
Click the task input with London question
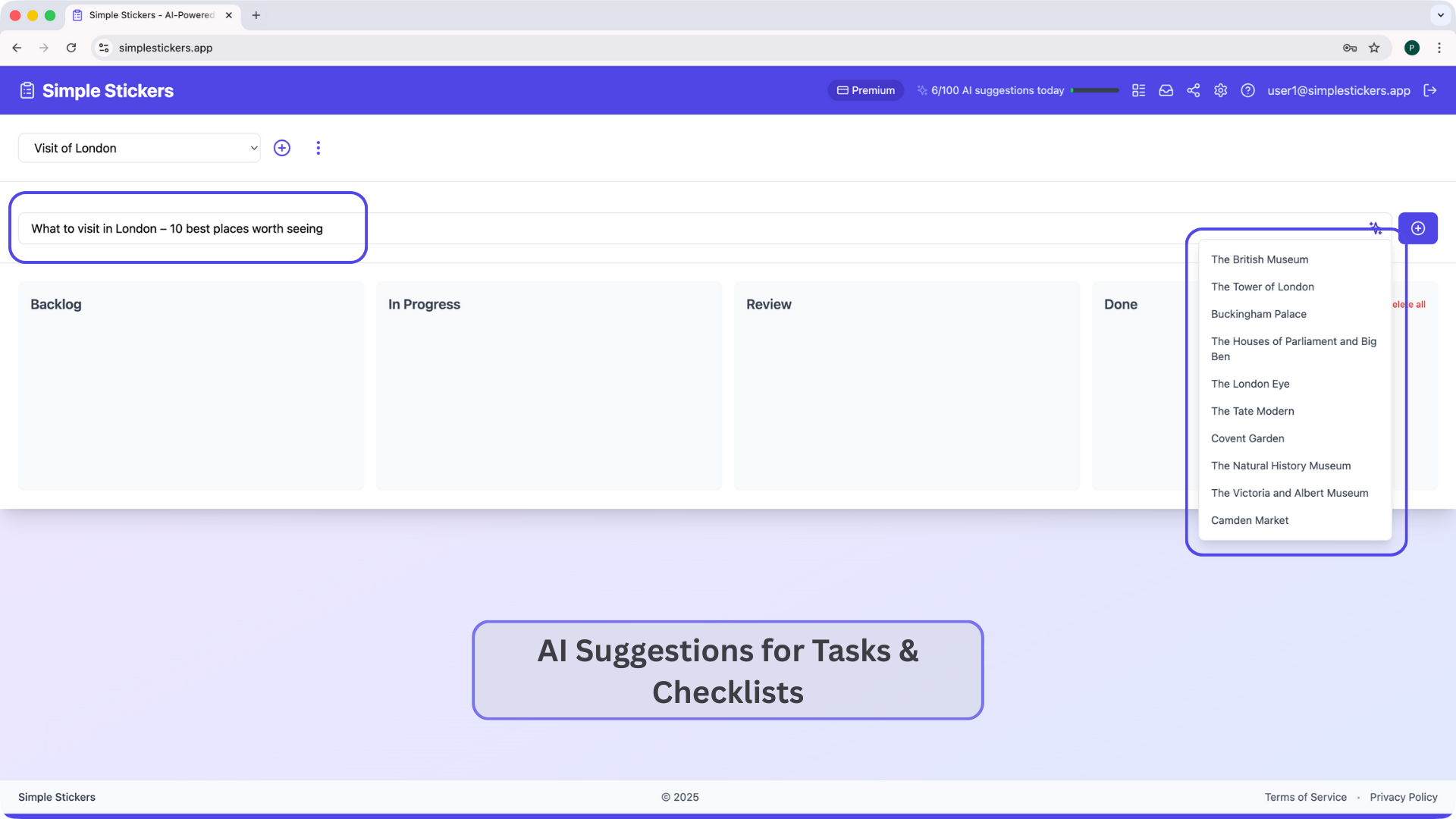(177, 228)
